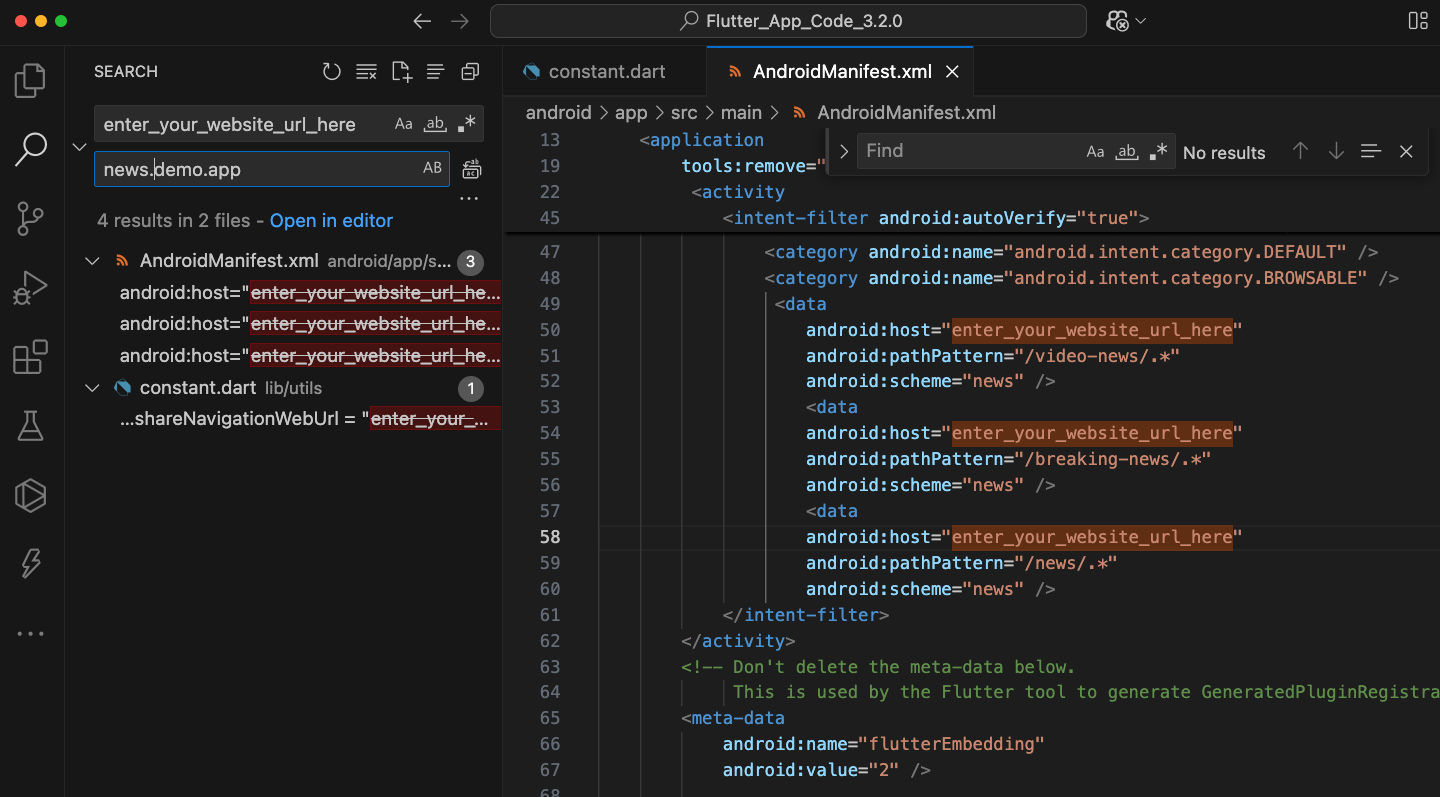Open new search editor

point(401,72)
